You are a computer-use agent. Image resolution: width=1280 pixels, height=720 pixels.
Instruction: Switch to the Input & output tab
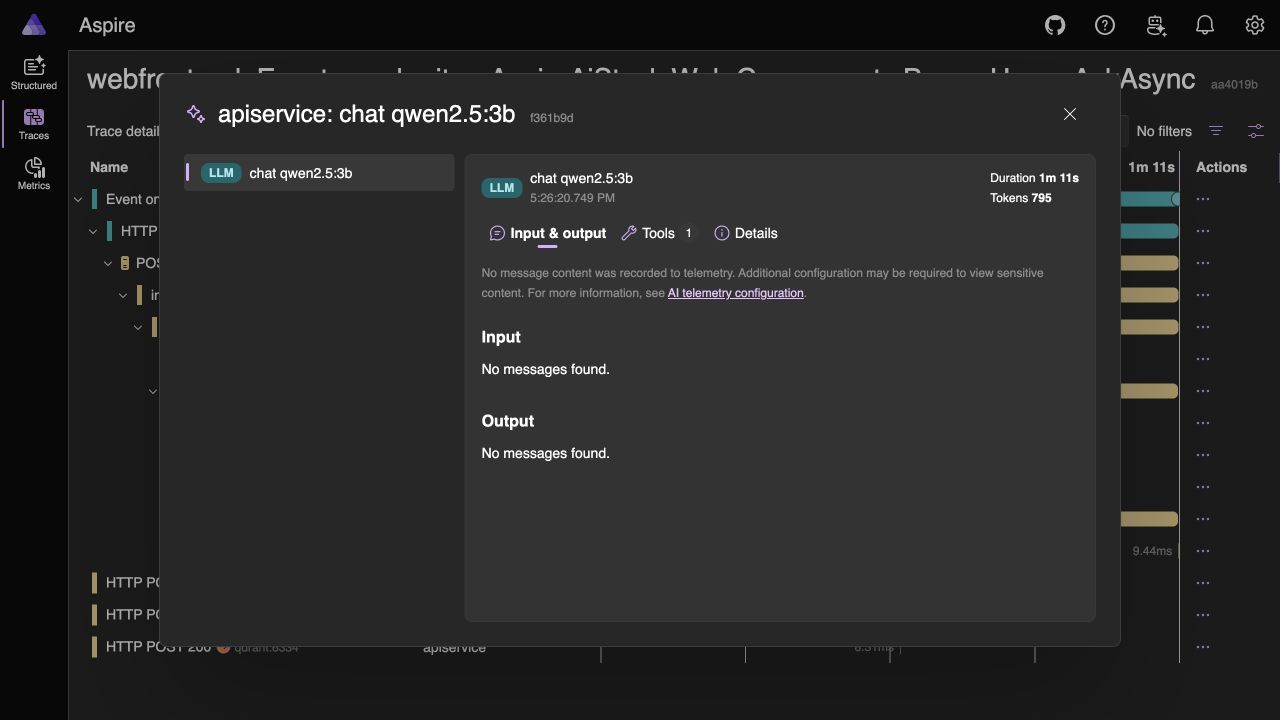click(x=548, y=233)
